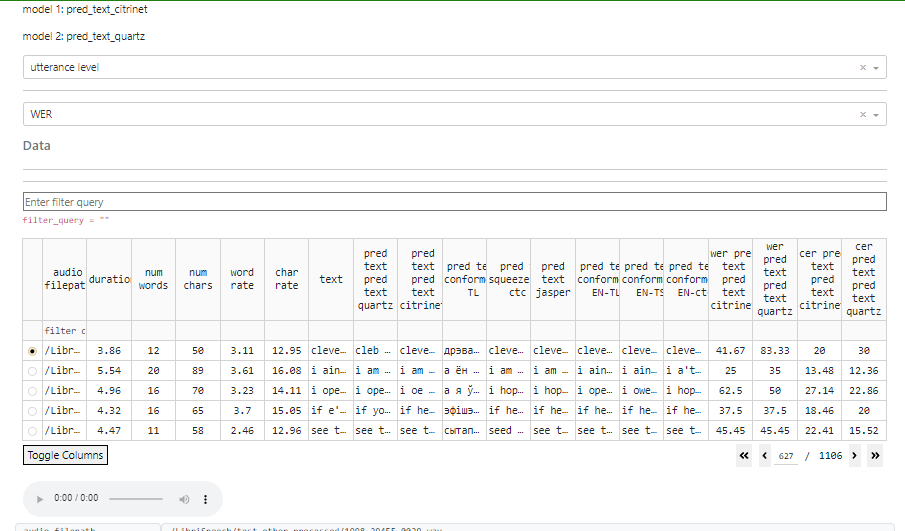Click the word rate column header

coord(242,279)
